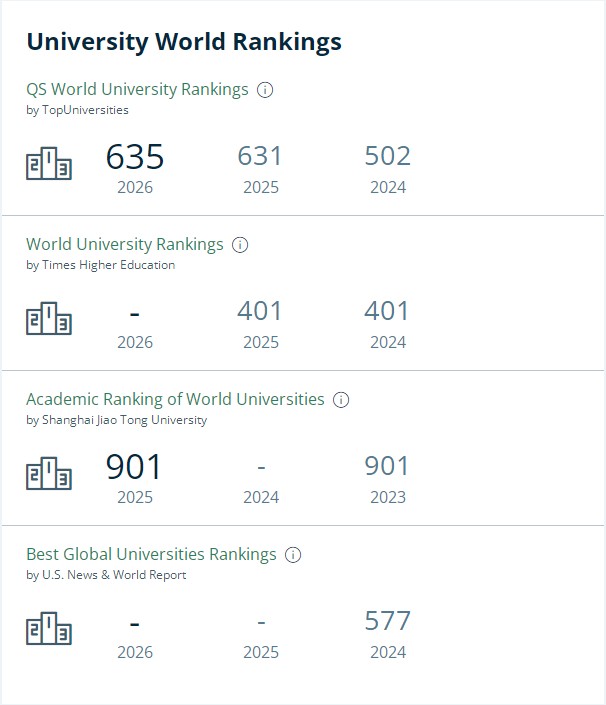The width and height of the screenshot is (606, 705).
Task: Open info icon for Academic Ranking of World Universities
Action: coord(341,400)
